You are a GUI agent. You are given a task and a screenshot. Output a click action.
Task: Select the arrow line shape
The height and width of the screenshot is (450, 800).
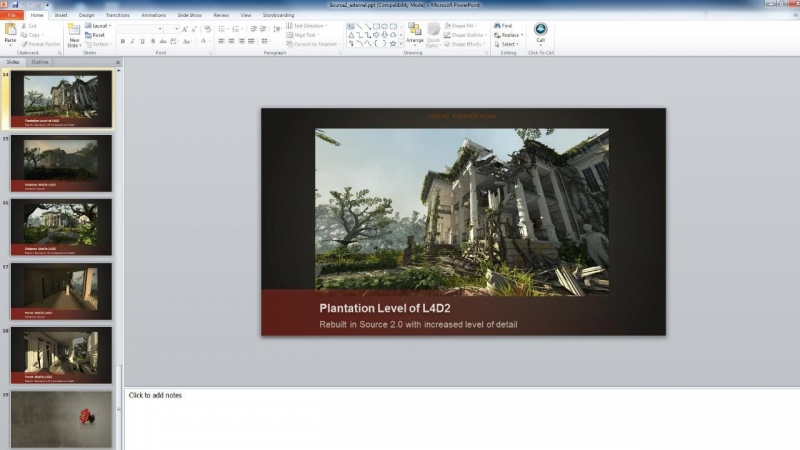[x=368, y=27]
